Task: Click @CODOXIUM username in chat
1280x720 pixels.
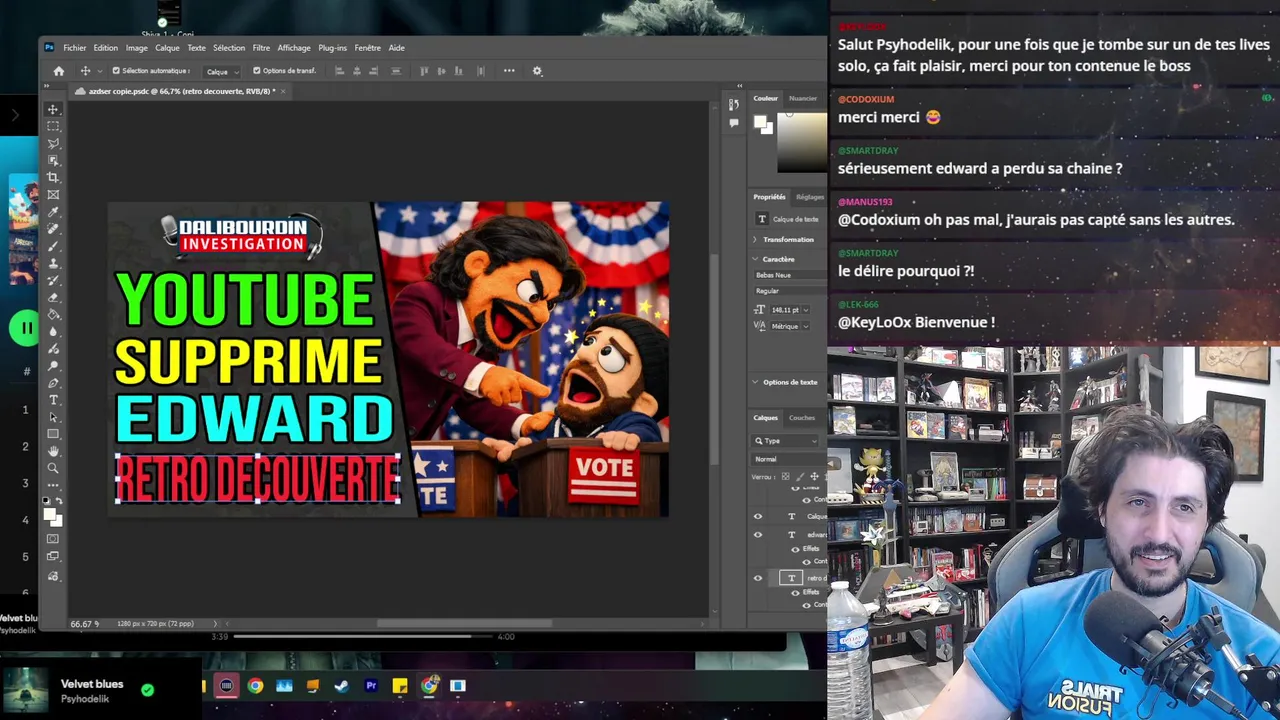Action: 866,99
